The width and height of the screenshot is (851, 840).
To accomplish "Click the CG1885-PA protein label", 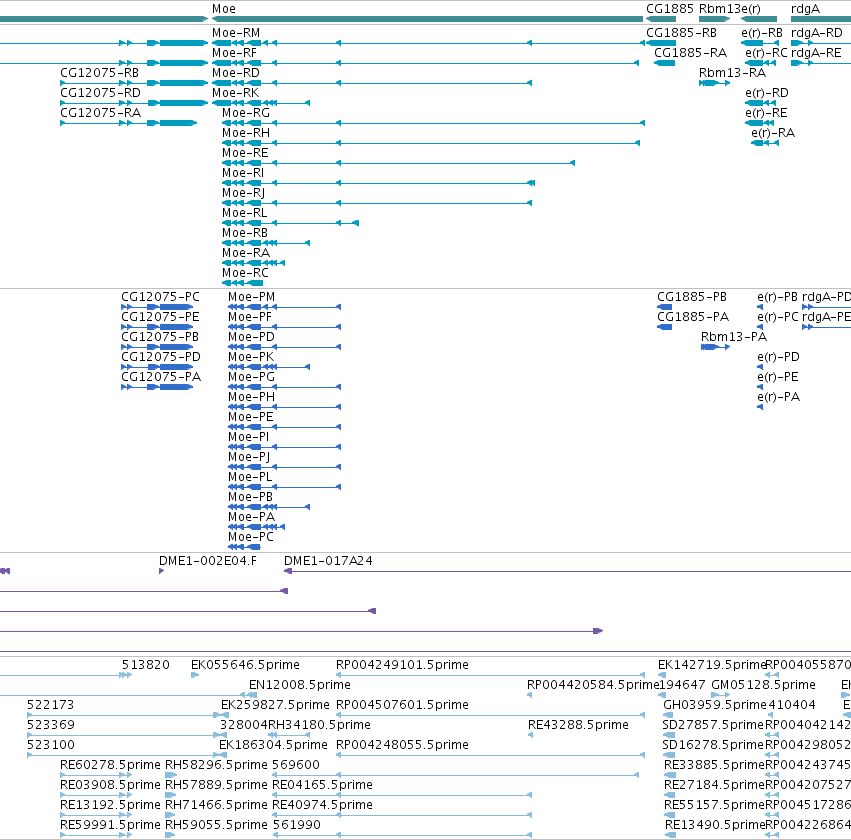I will pyautogui.click(x=693, y=317).
